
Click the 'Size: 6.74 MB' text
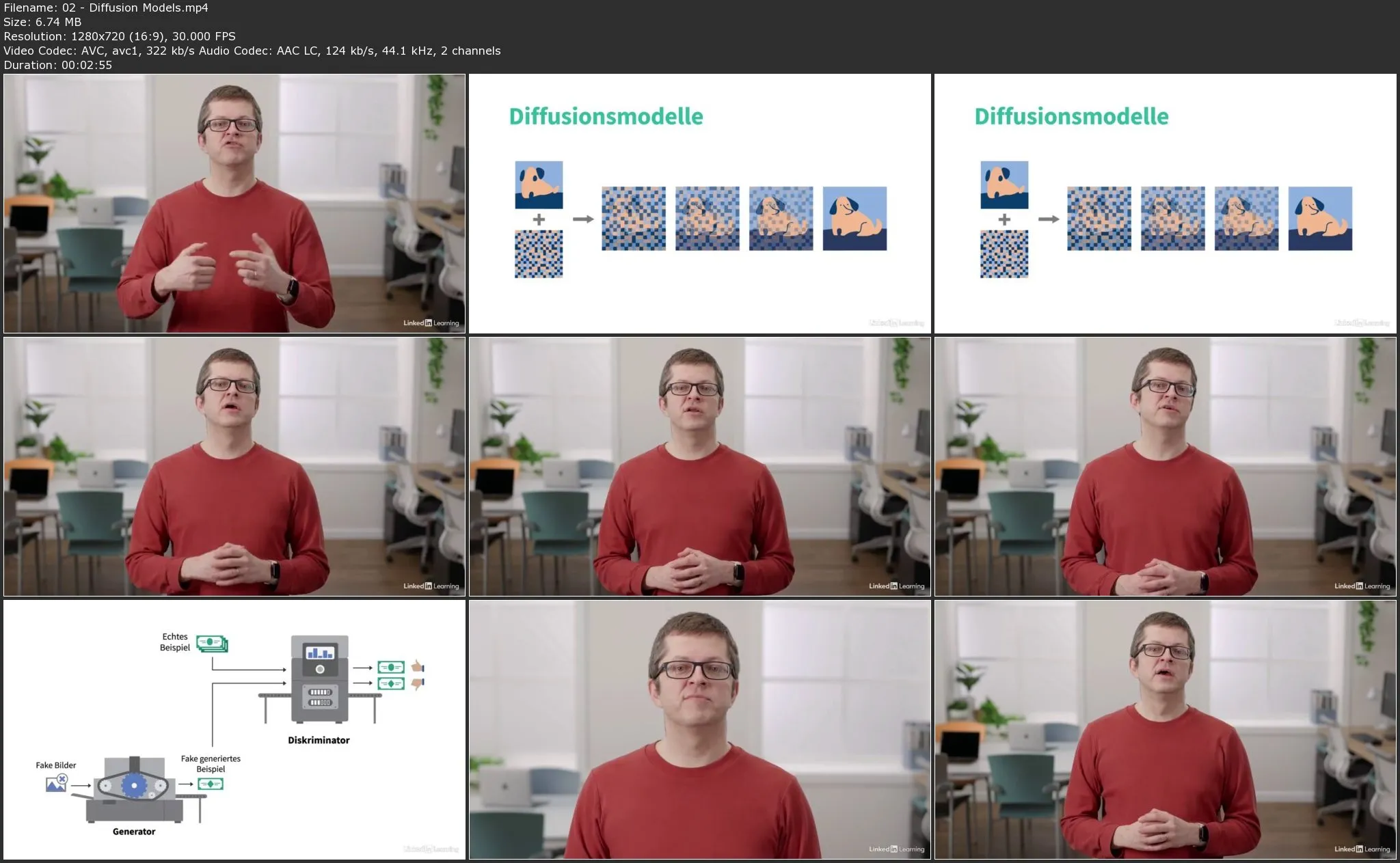click(42, 22)
